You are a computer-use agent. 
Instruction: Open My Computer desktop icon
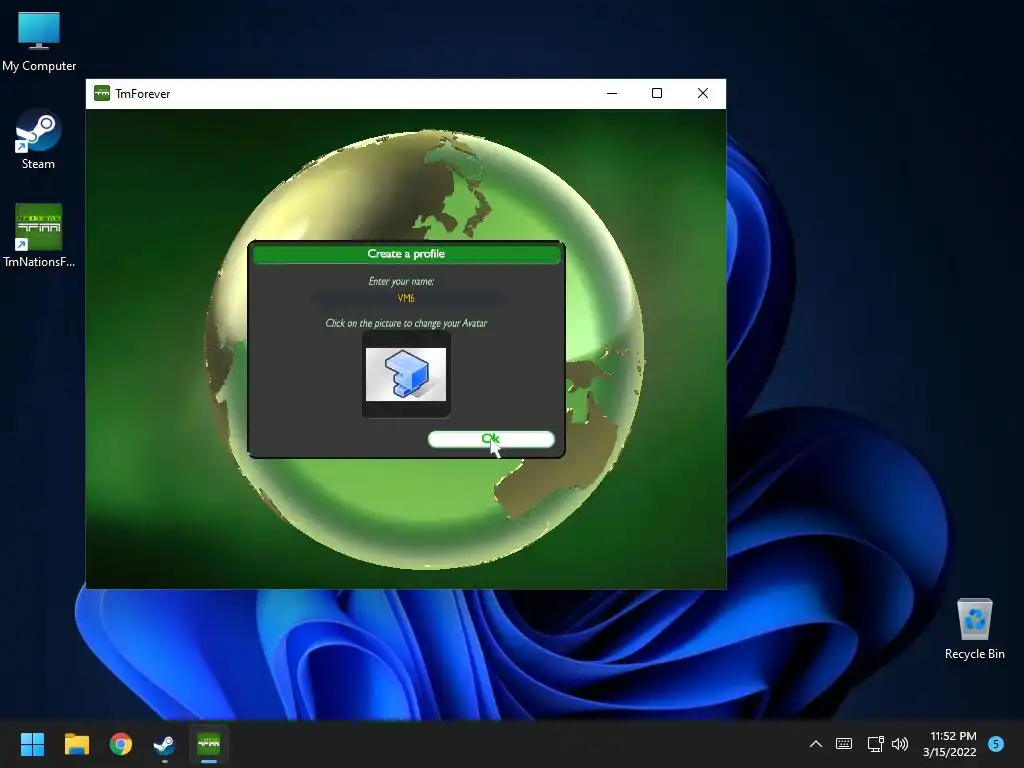[39, 42]
